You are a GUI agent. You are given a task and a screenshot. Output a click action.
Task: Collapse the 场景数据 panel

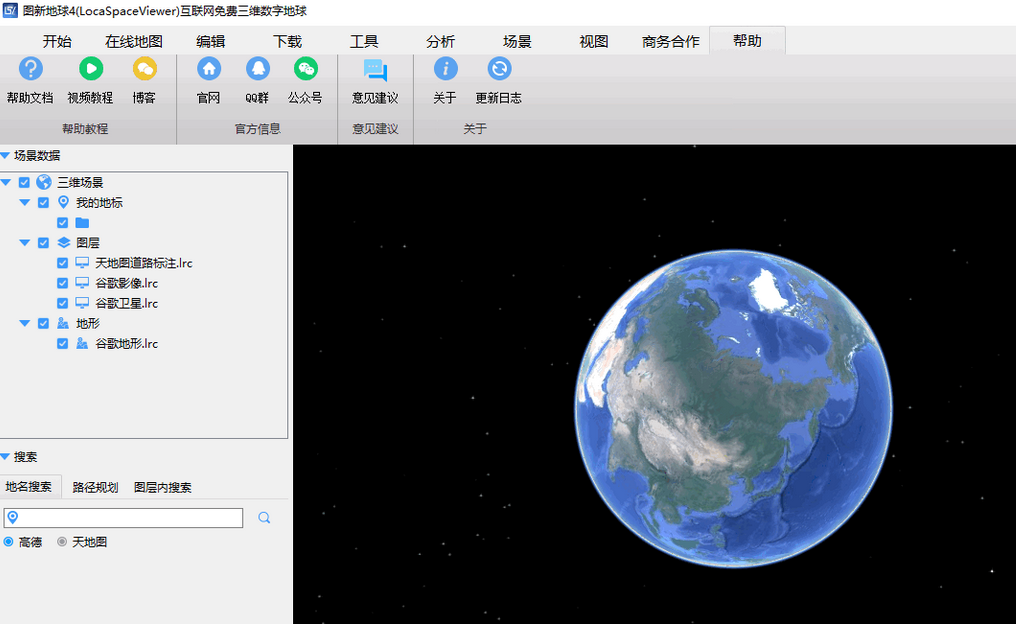5,156
